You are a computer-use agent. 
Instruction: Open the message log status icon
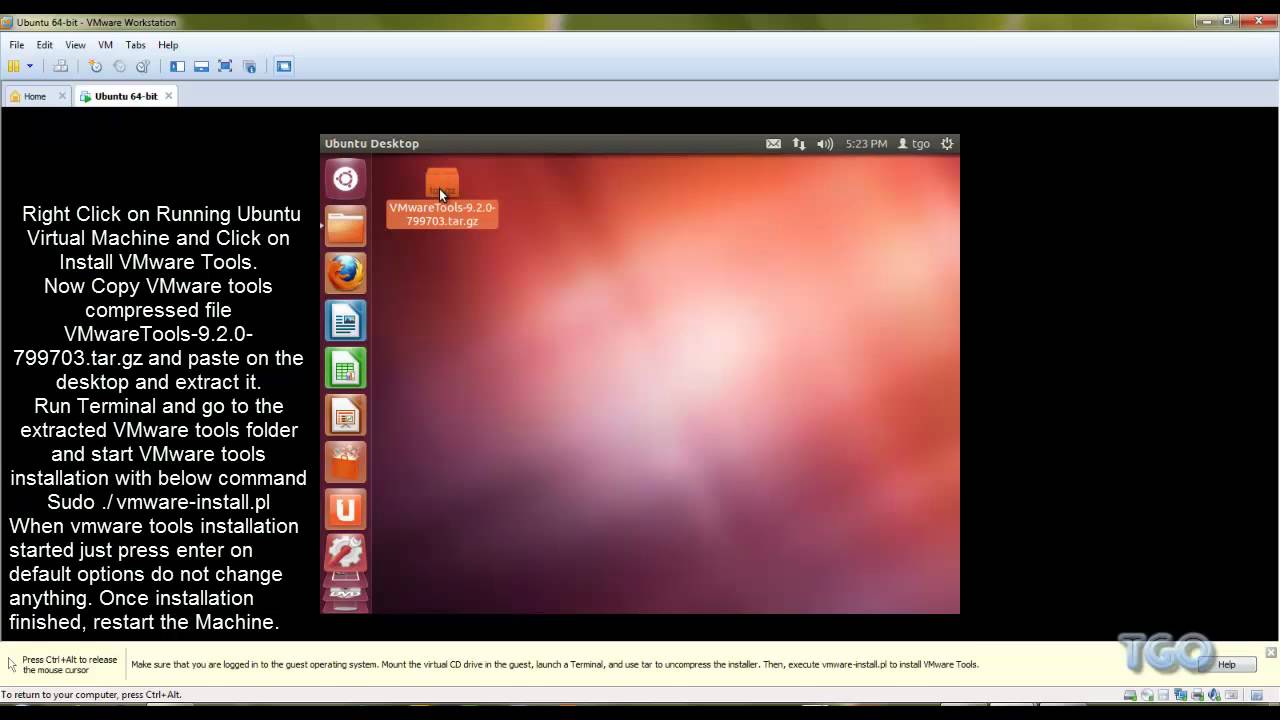click(1257, 695)
